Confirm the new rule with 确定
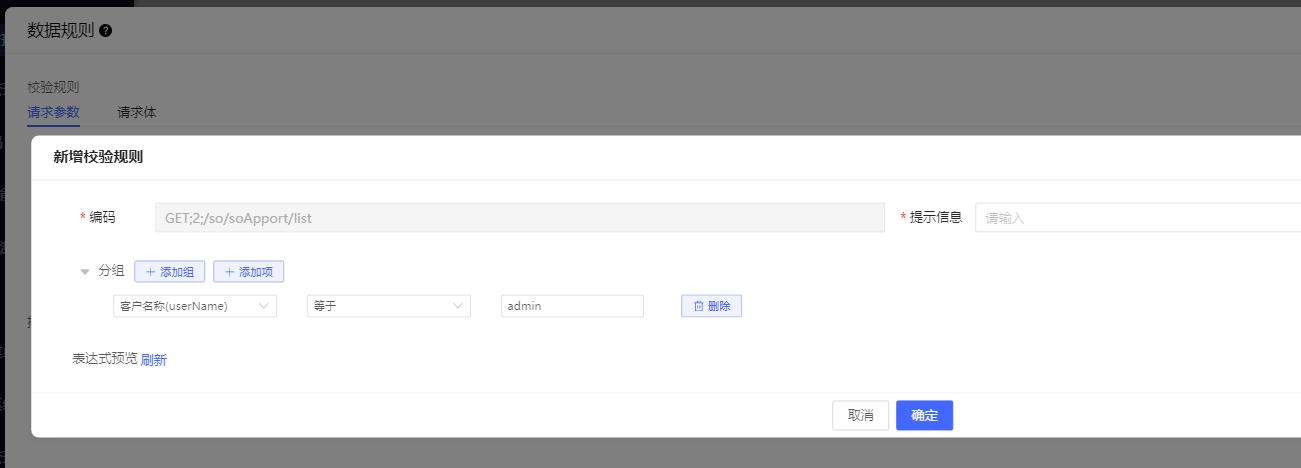1301x468 pixels. pos(924,415)
